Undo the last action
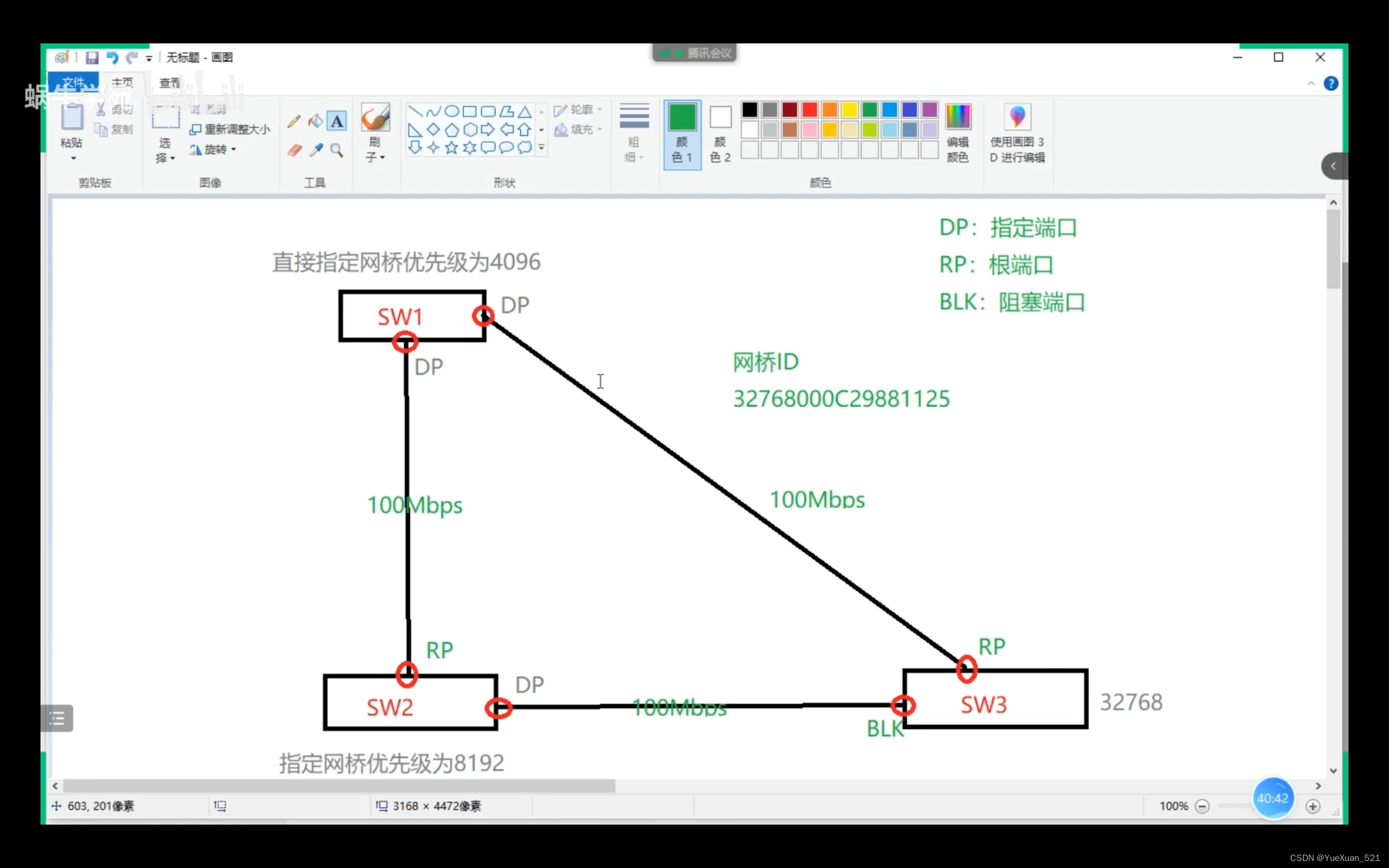This screenshot has width=1389, height=868. (112, 58)
